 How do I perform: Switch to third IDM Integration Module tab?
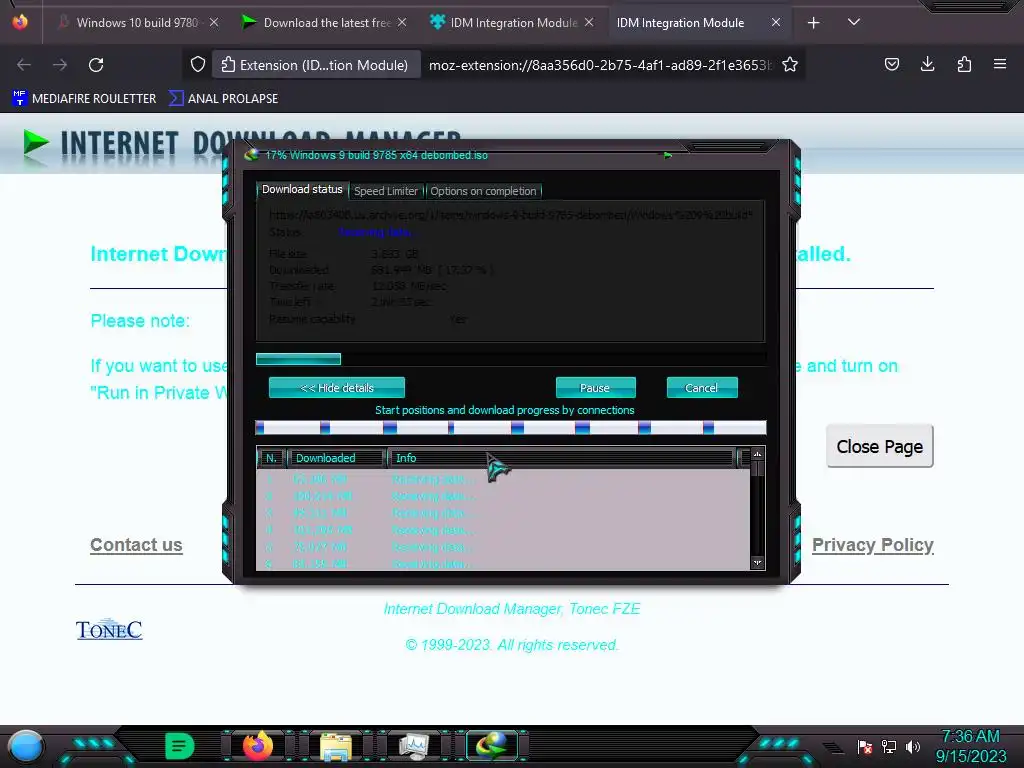click(x=513, y=23)
